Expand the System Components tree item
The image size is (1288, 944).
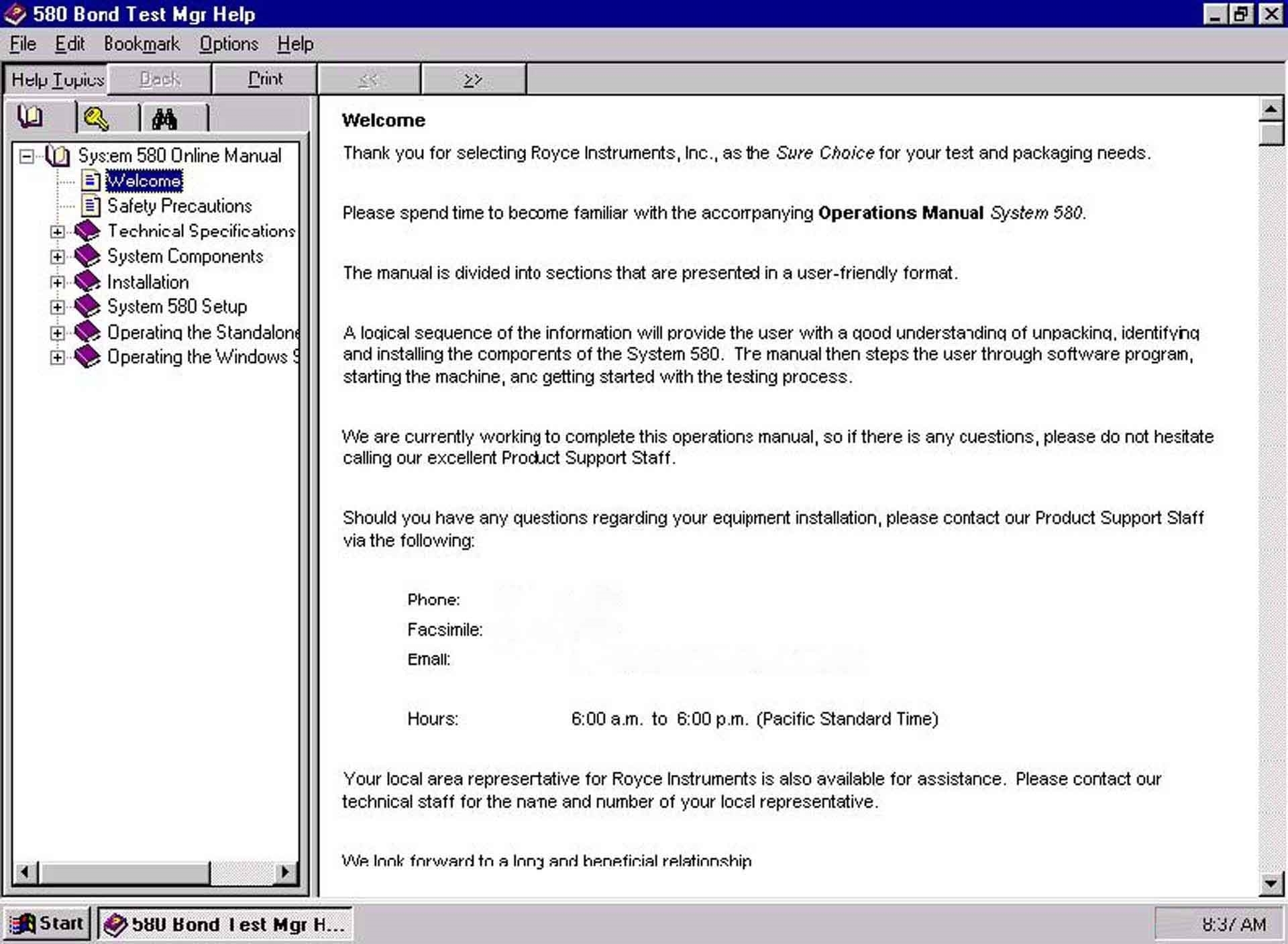[x=58, y=256]
